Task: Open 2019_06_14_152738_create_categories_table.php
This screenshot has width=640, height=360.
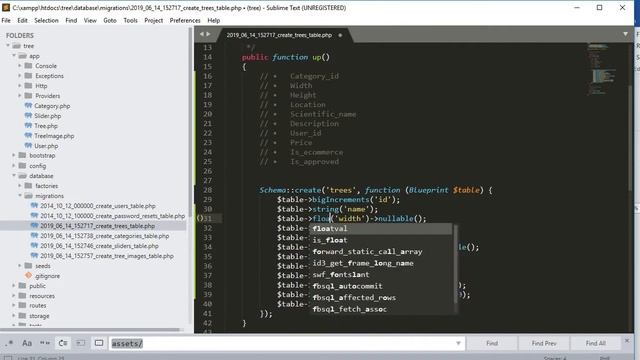Action: [104, 236]
